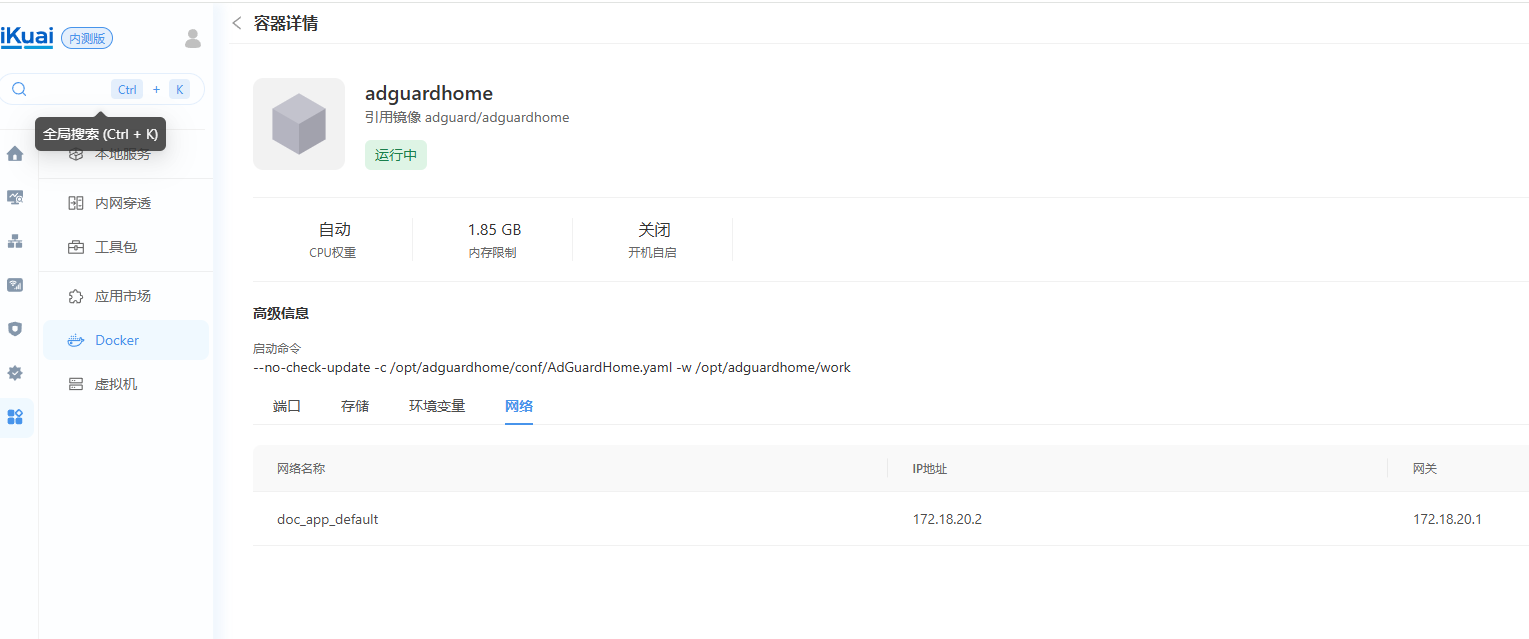Click the icon beside 内网穿透
Viewport: 1529px width, 639px height.
76,203
